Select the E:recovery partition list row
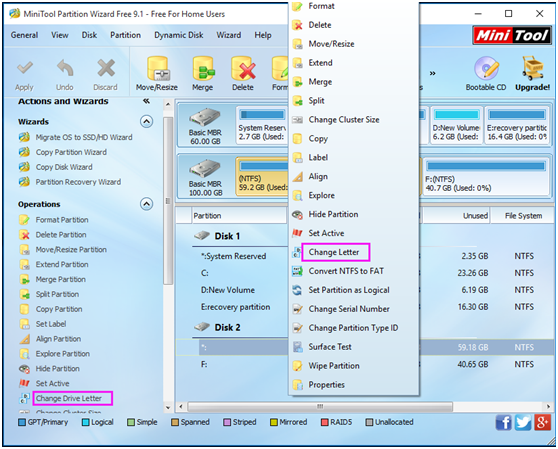 (364, 307)
